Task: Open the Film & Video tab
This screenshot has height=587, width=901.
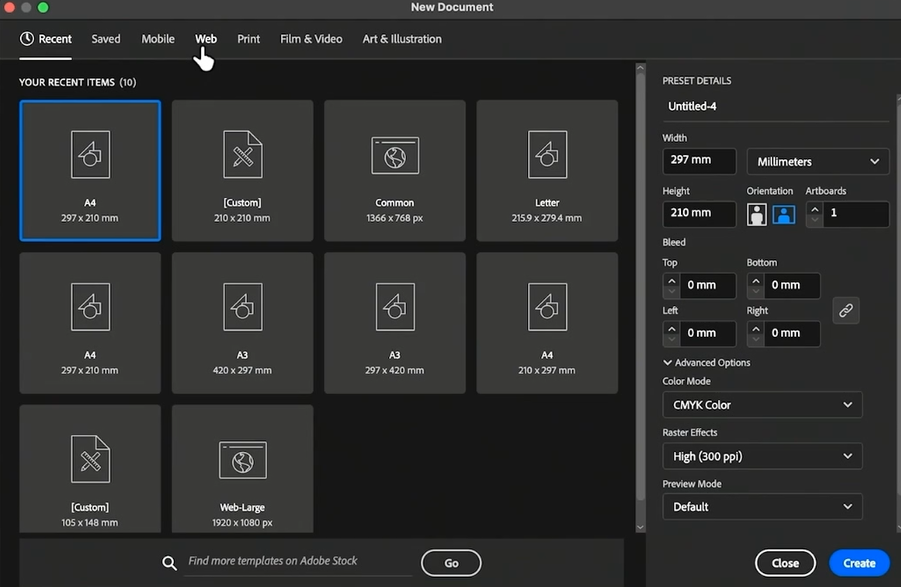Action: 311,39
